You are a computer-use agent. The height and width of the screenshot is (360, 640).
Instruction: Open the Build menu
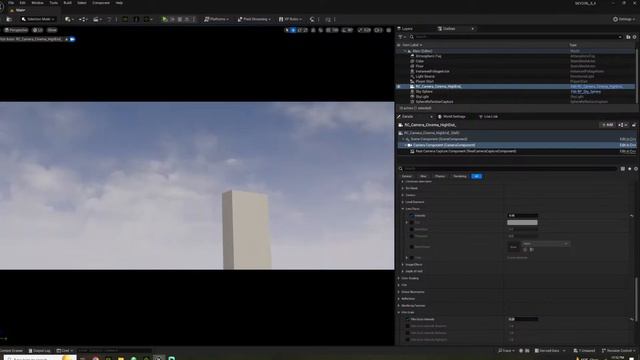coord(67,3)
